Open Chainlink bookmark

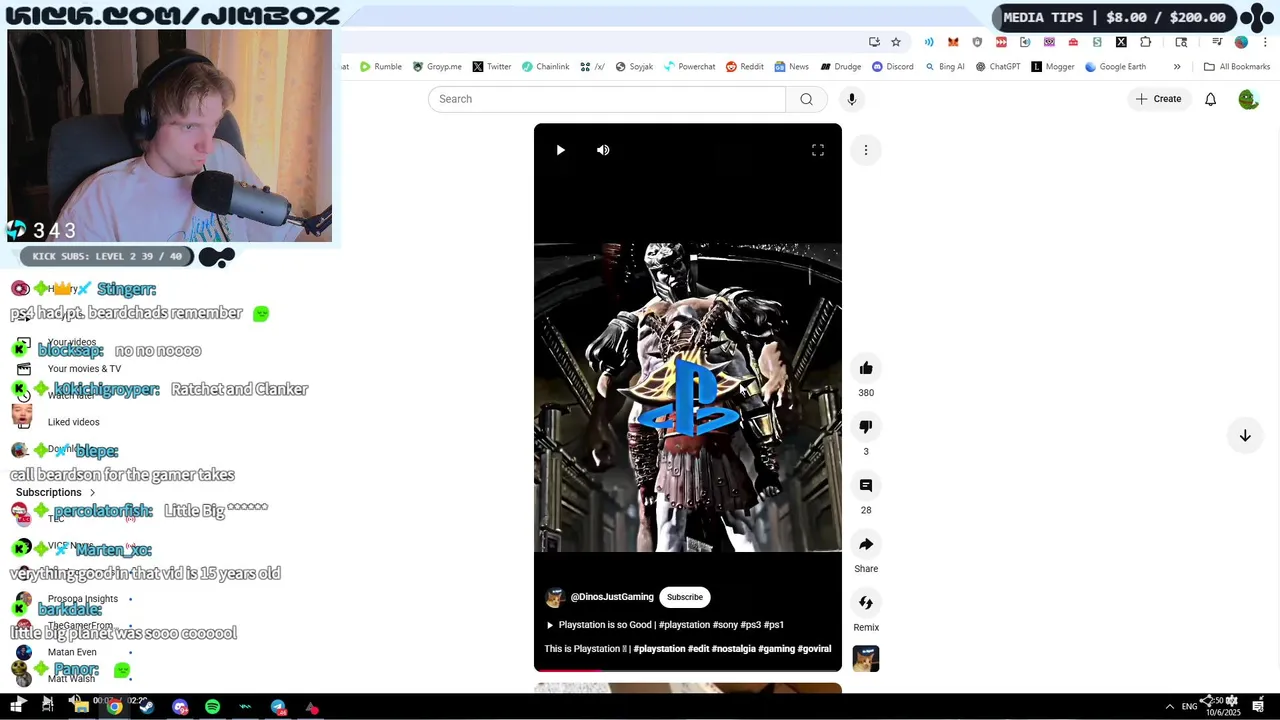point(545,67)
